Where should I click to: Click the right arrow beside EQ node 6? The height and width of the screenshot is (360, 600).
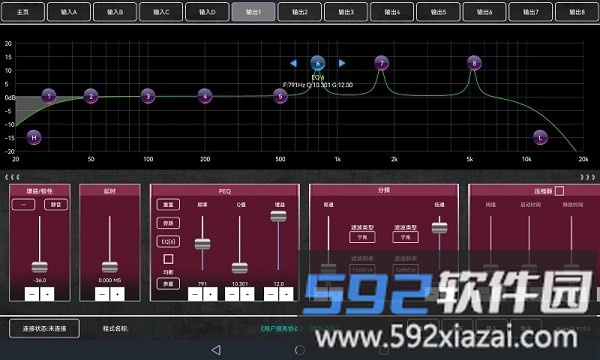(342, 63)
